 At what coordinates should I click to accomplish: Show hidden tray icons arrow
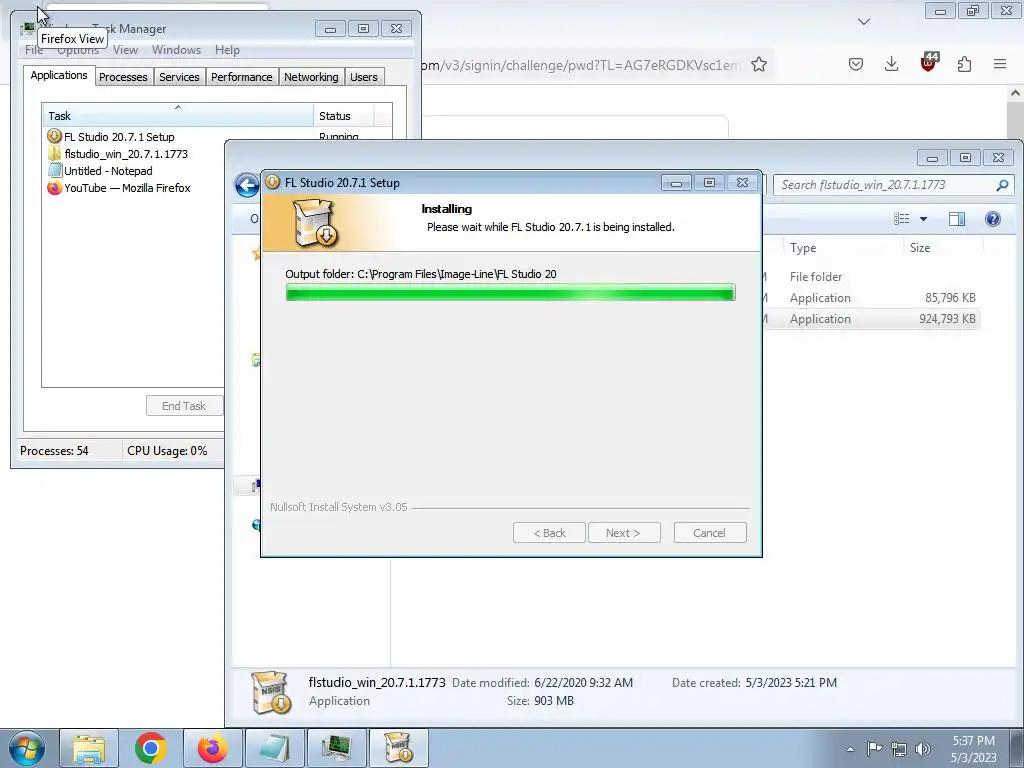(x=850, y=749)
